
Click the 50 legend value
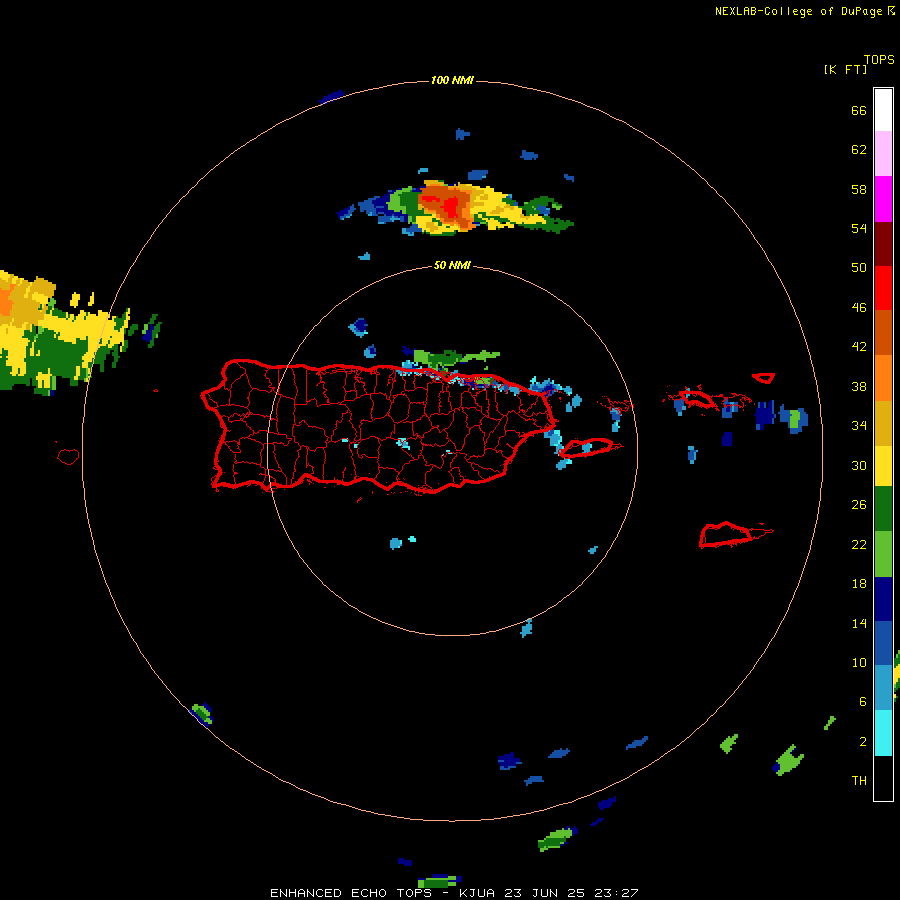[x=859, y=268]
